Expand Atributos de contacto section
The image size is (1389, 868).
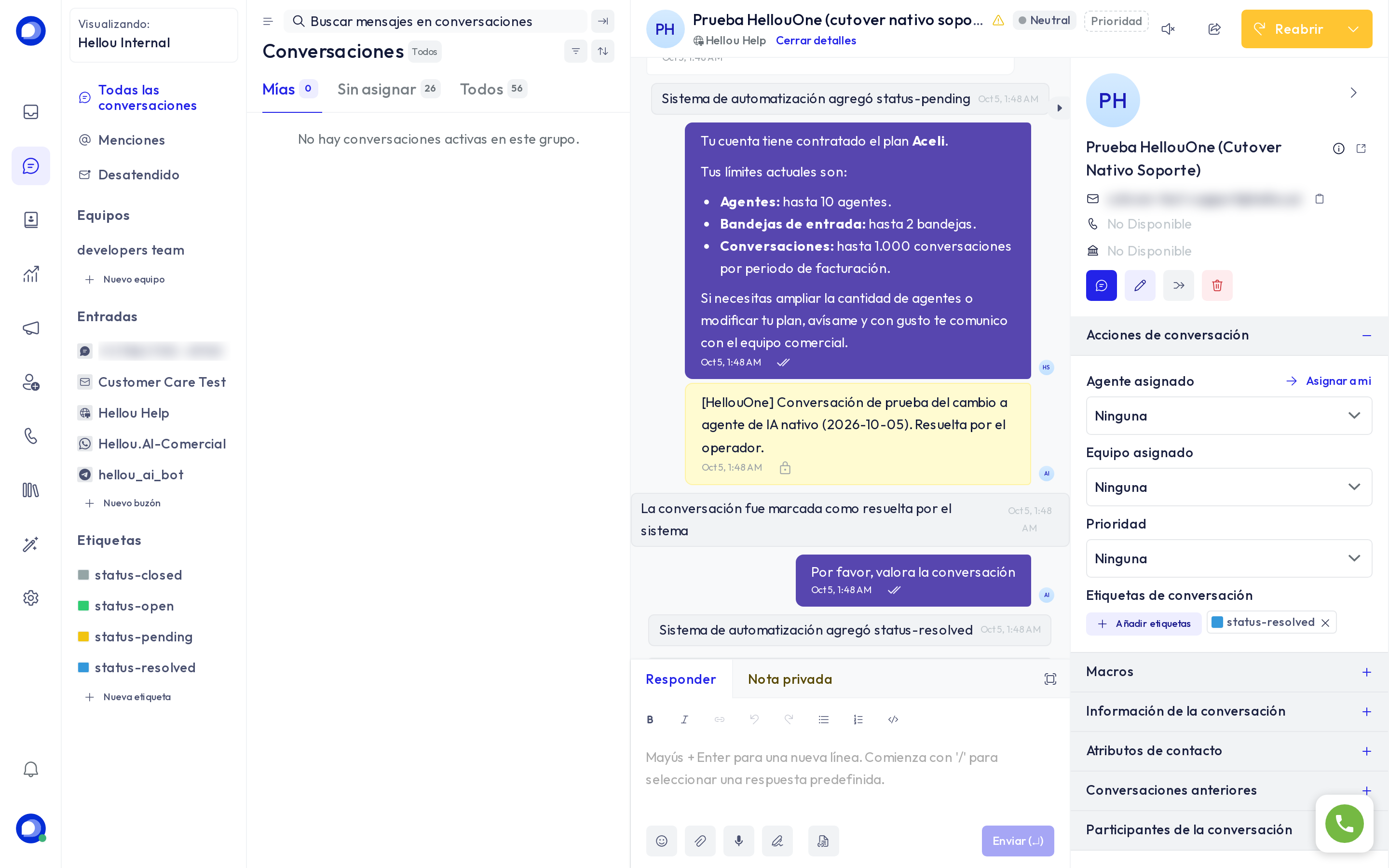coord(1228,751)
